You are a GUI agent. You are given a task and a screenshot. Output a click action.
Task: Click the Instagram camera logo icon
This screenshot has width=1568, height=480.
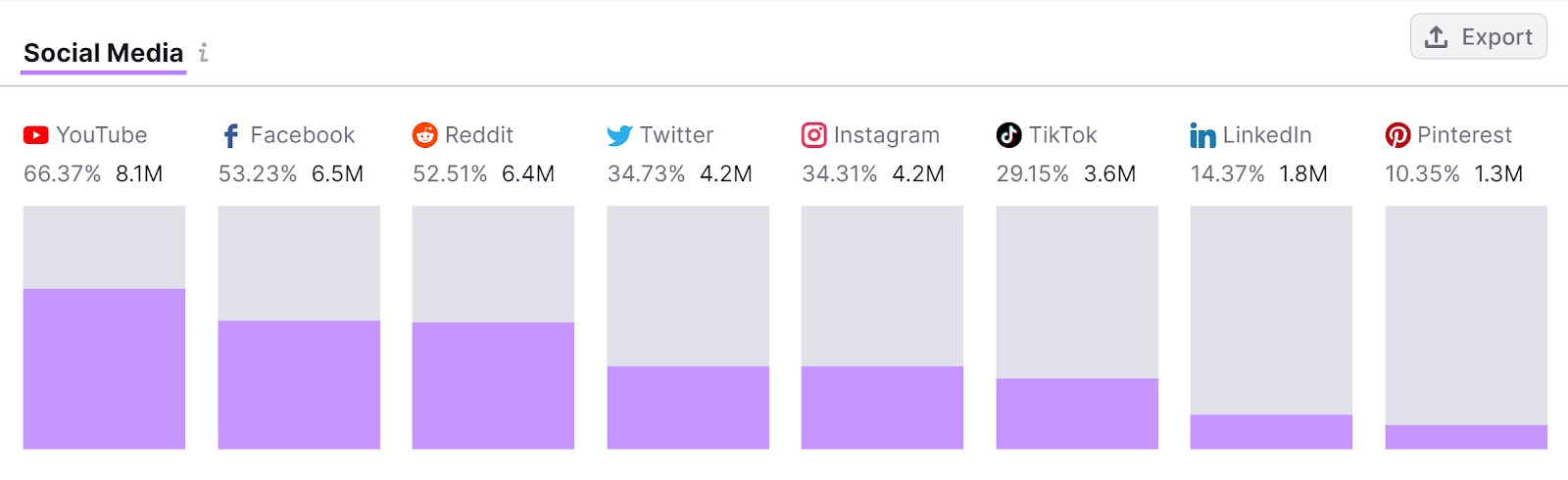[x=813, y=135]
